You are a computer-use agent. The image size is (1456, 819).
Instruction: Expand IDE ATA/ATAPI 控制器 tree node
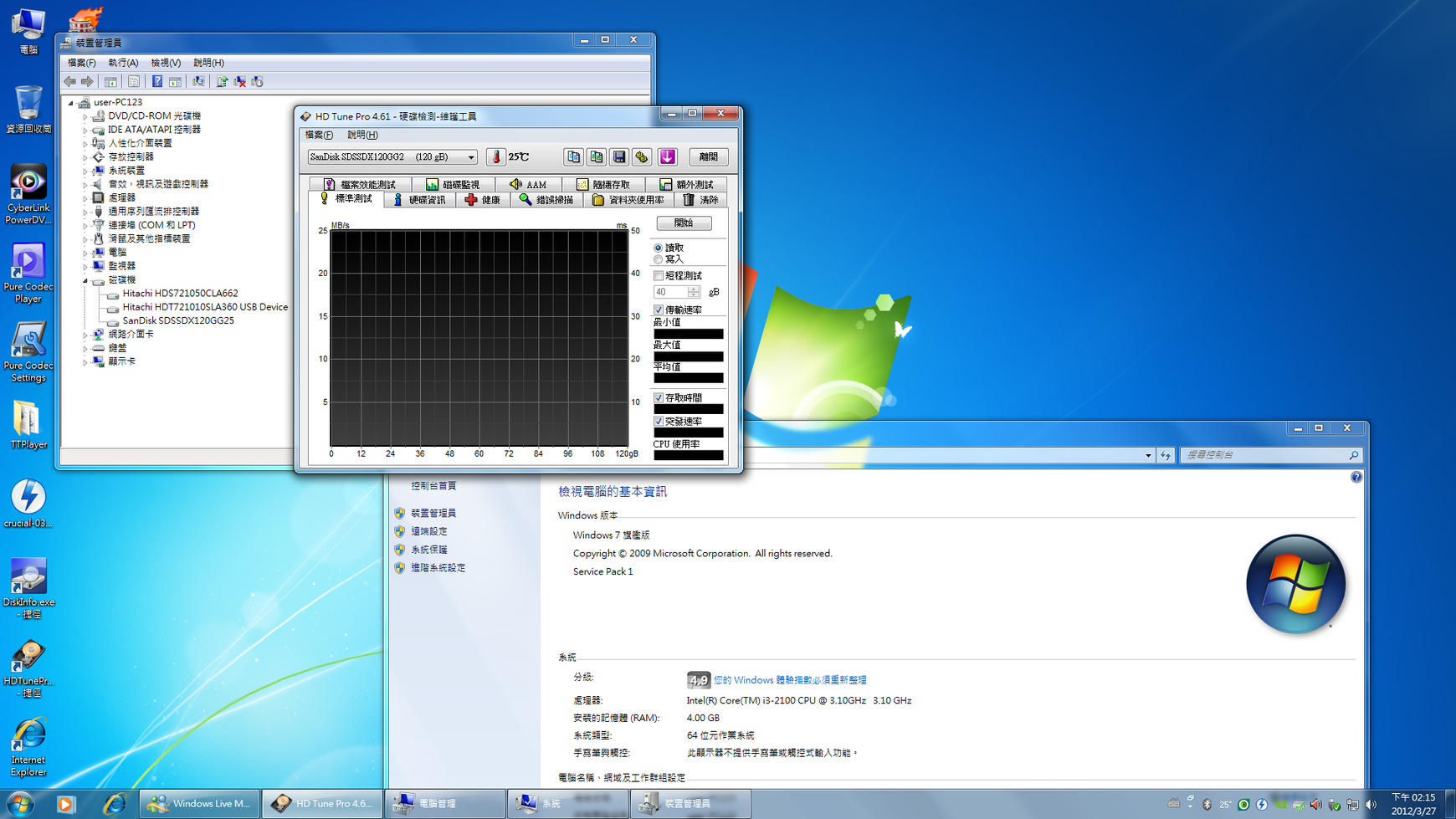tap(85, 130)
